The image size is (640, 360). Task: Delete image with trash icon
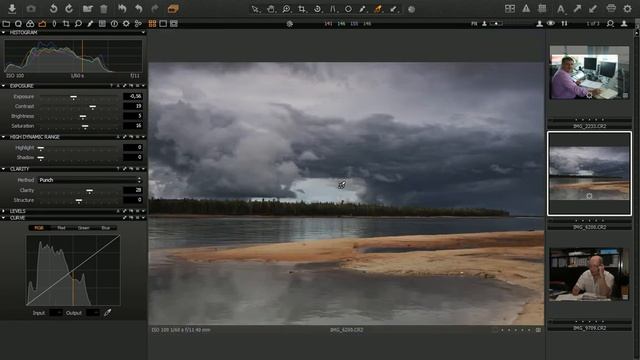pos(104,9)
